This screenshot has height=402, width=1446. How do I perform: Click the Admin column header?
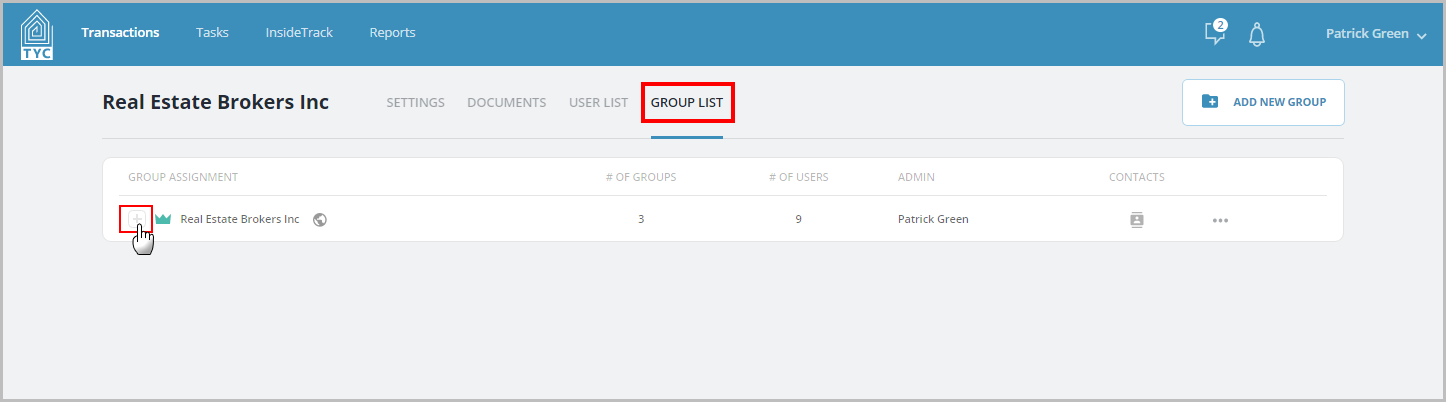916,177
